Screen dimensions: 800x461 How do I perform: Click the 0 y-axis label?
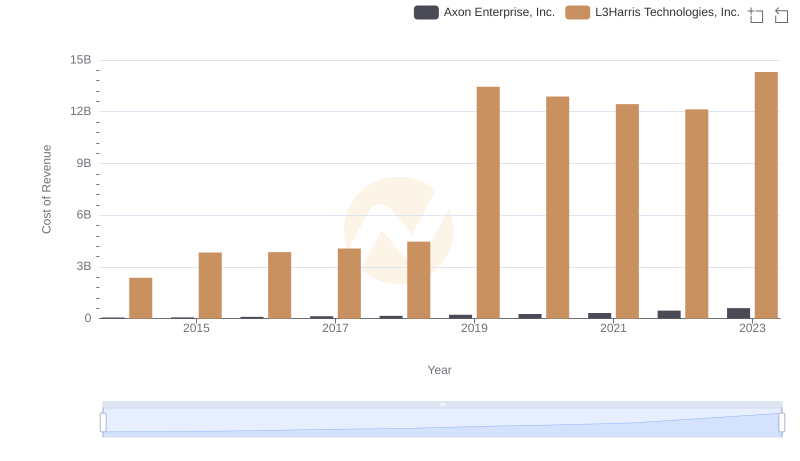point(88,319)
